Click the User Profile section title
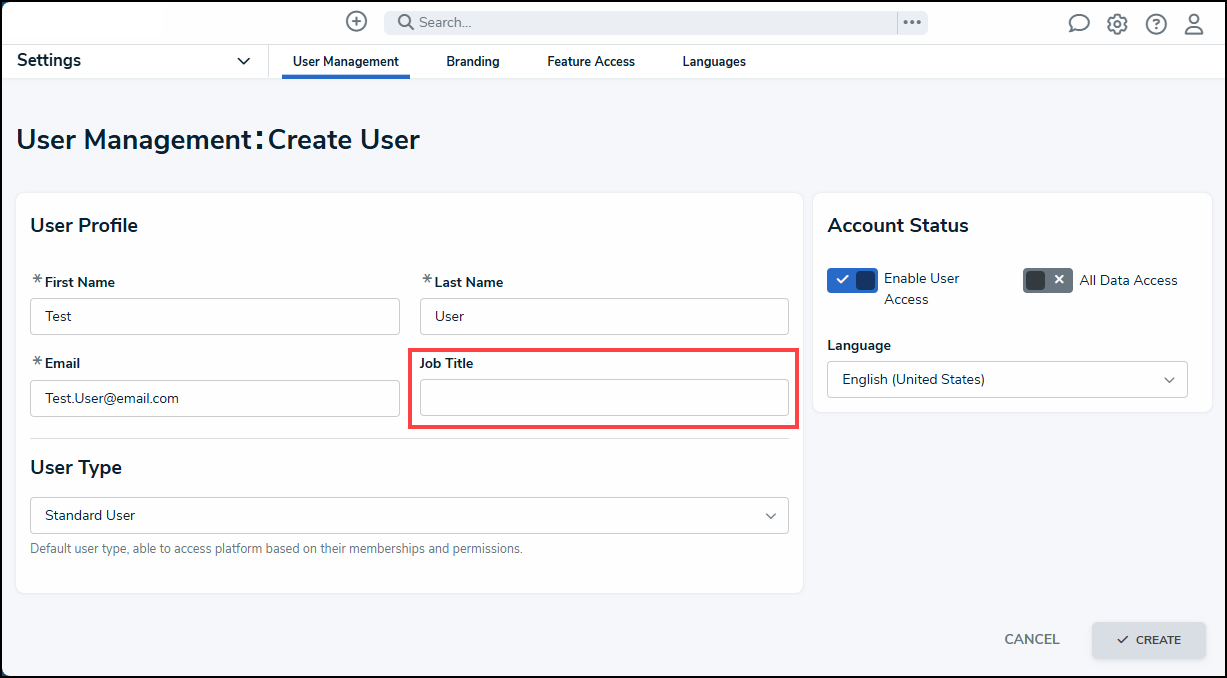Screen dimensions: 1227x678 84,225
